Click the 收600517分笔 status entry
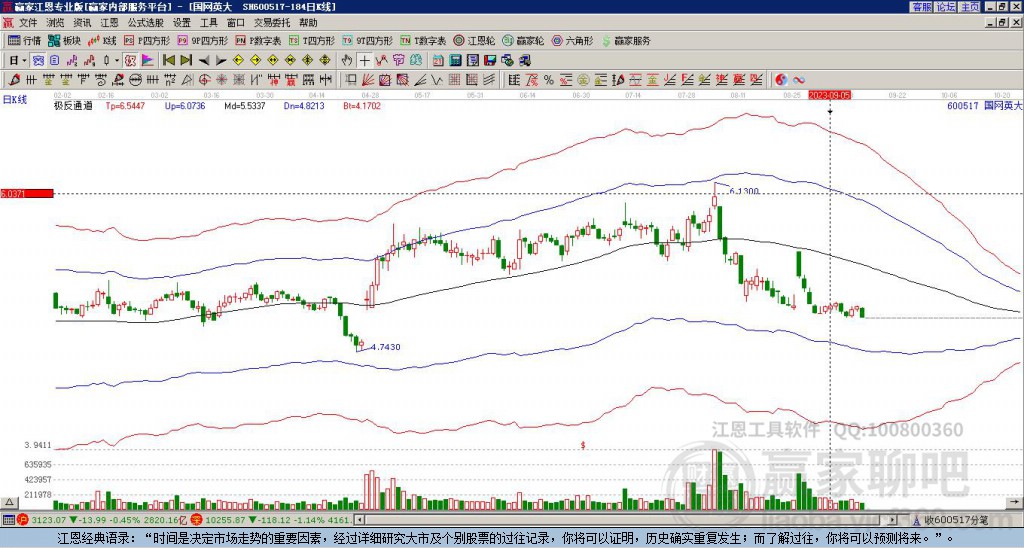Screen dimensions: 1024x548 [951, 520]
